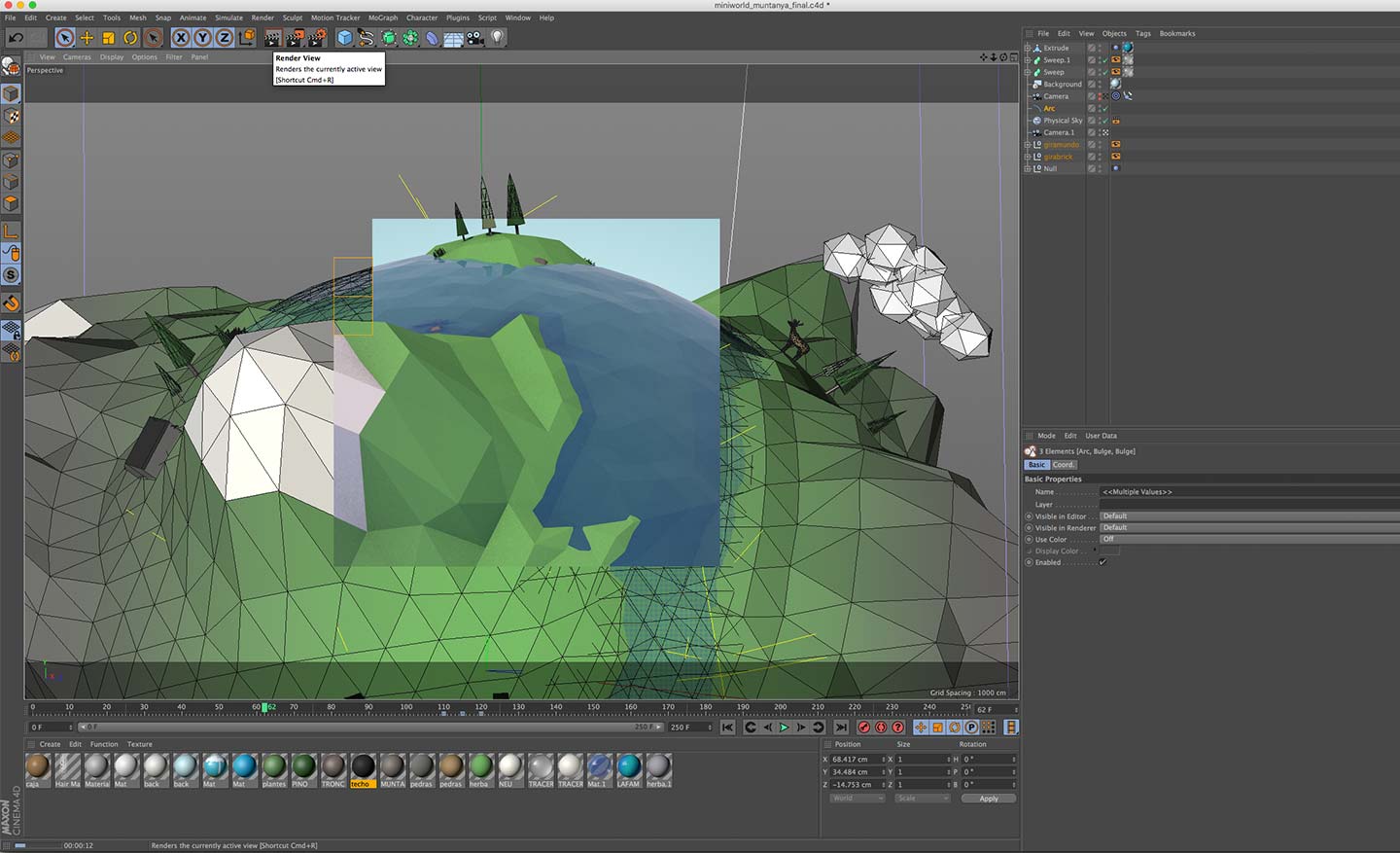The image size is (1400, 853).
Task: Select the Scale tool
Action: (109, 38)
